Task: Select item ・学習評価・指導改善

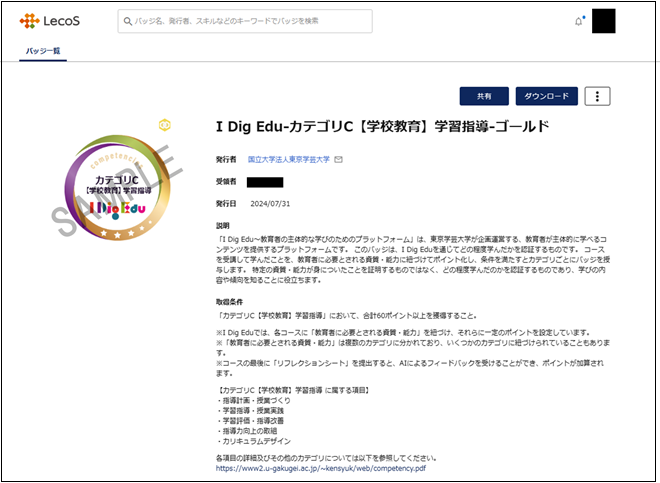Action: point(250,421)
